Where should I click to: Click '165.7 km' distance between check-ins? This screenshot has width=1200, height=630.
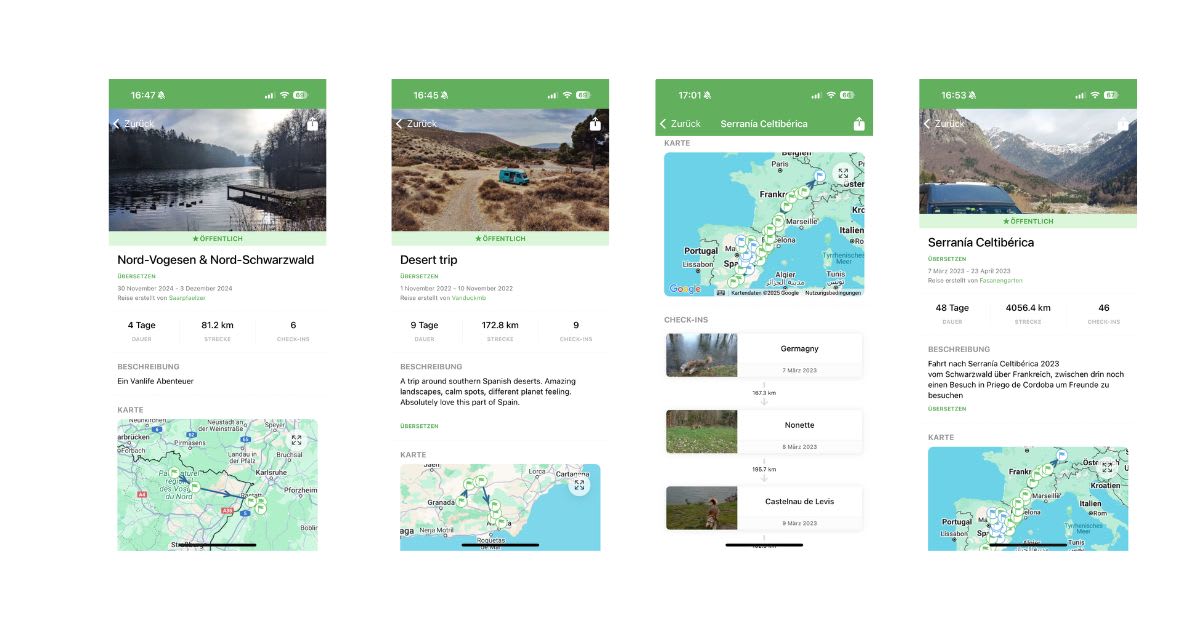(764, 469)
